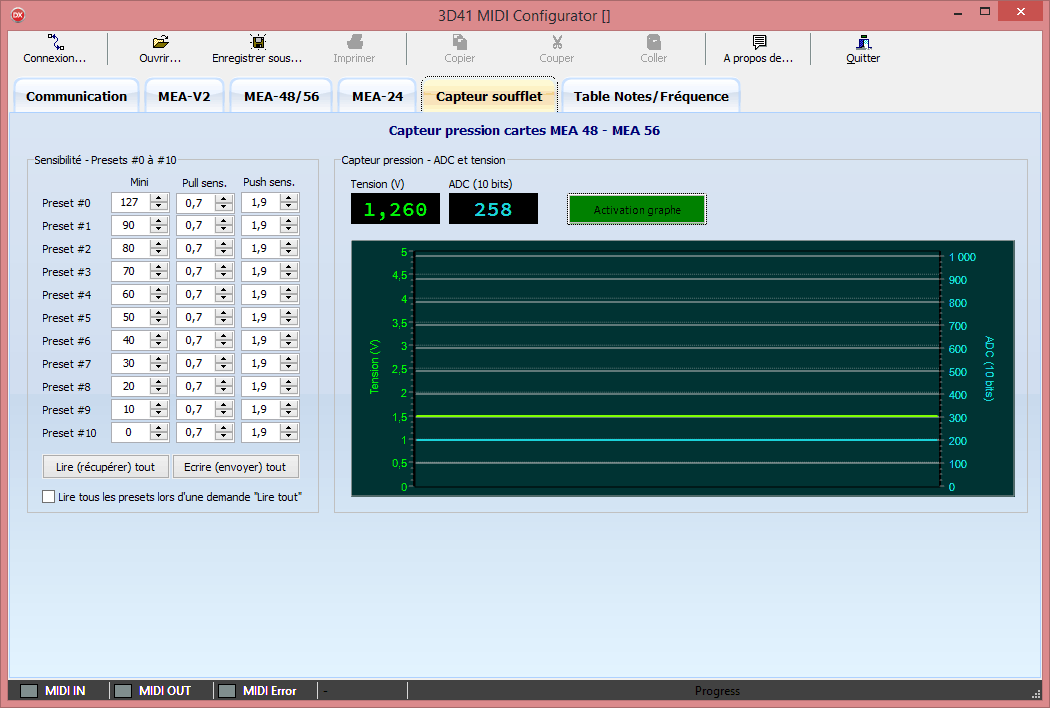
Task: Decrease the Preset #9 Push sens. value
Action: click(289, 414)
